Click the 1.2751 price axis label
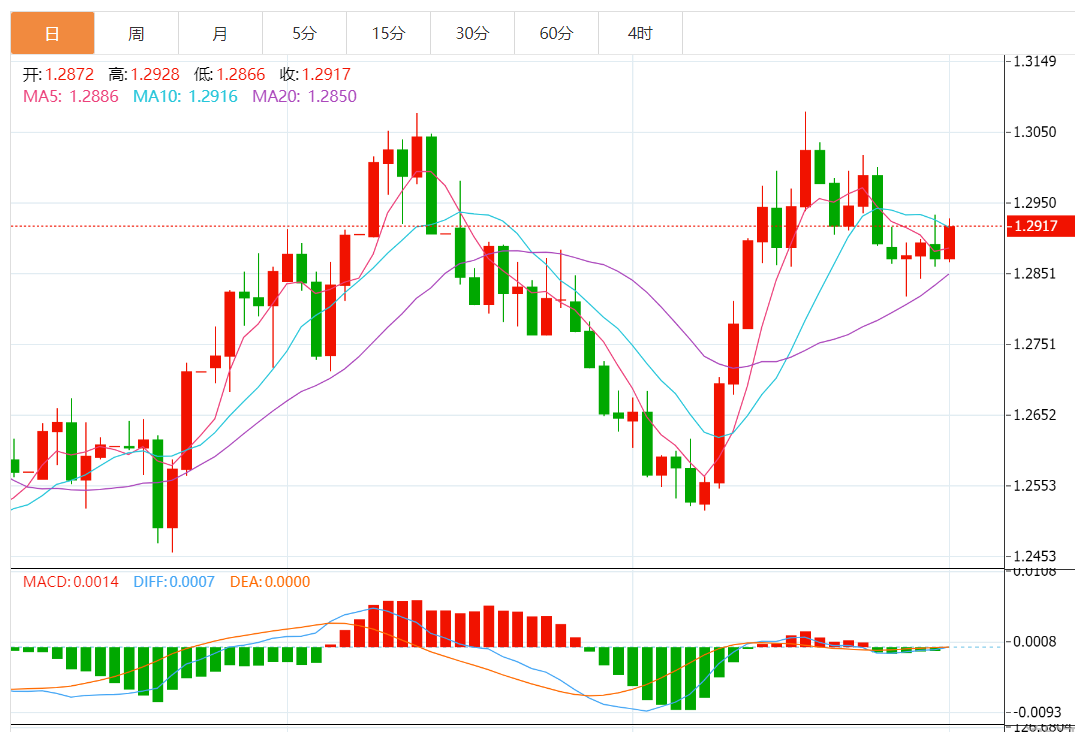1075x732 pixels. (x=1035, y=344)
